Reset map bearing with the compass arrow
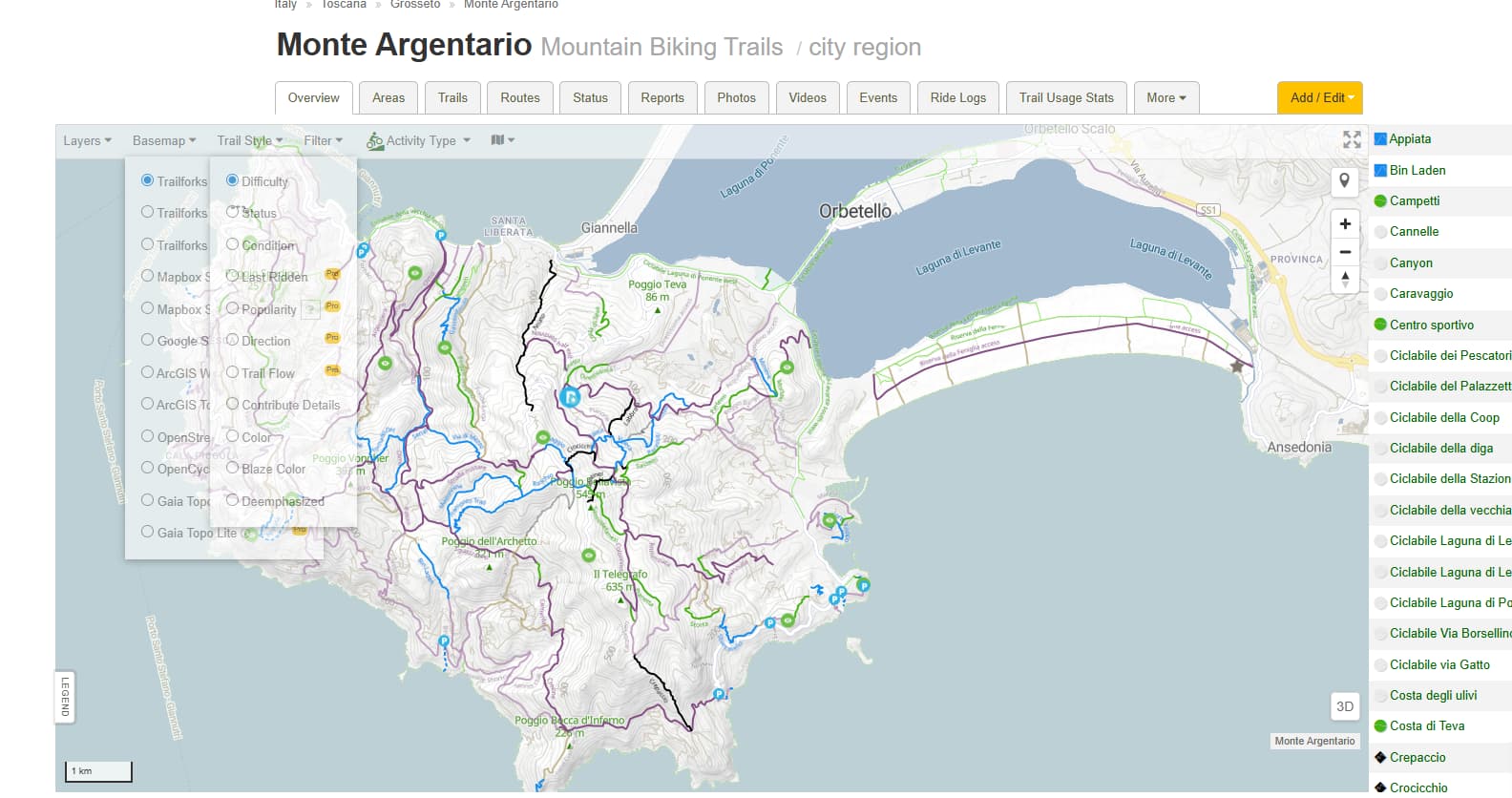The width and height of the screenshot is (1512, 798). pyautogui.click(x=1344, y=280)
